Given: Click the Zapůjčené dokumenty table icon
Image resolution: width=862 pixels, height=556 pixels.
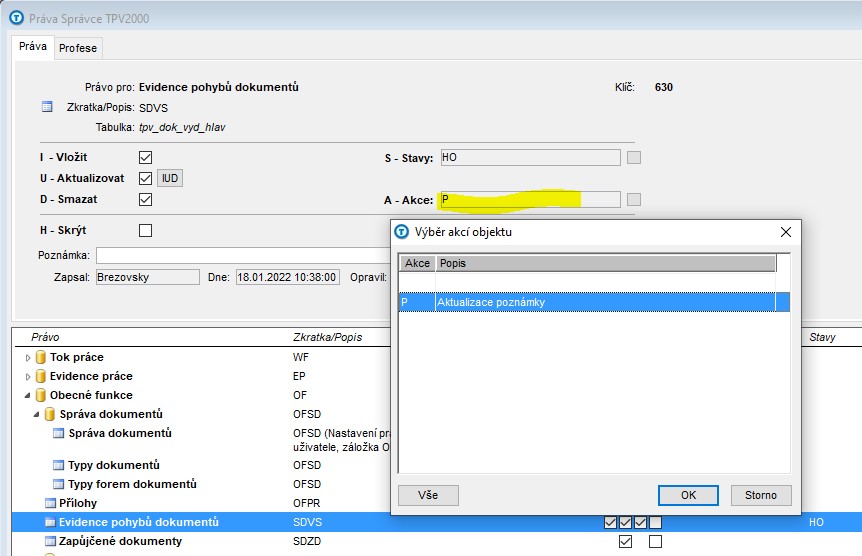Looking at the screenshot, I should click(x=50, y=541).
